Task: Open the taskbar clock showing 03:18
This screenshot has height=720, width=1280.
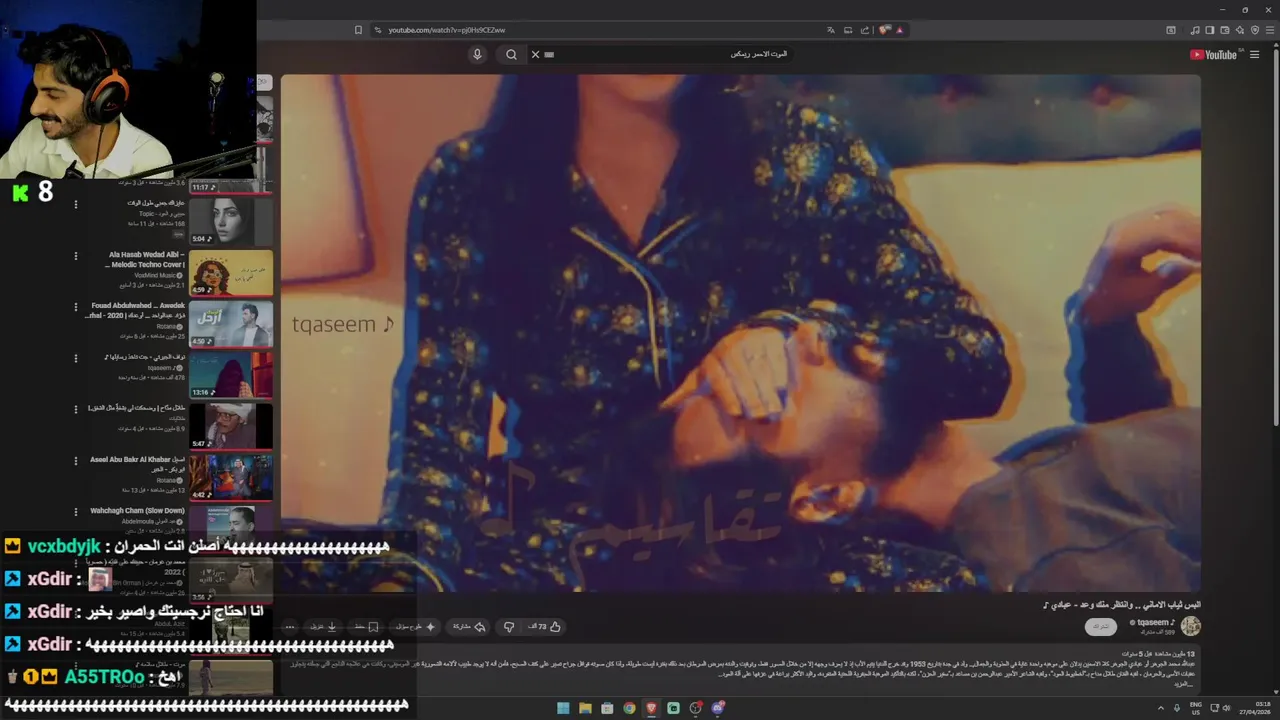Action: tap(1253, 708)
